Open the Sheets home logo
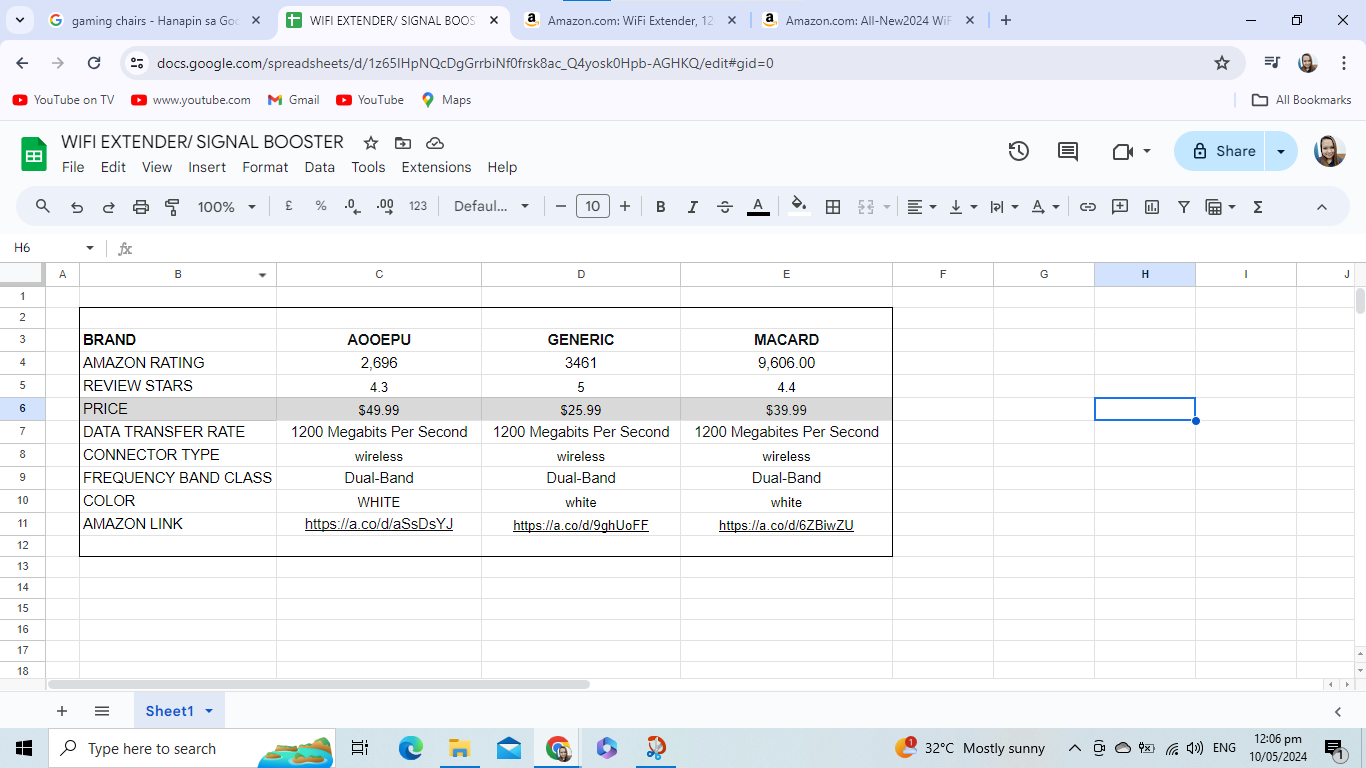 pyautogui.click(x=35, y=154)
